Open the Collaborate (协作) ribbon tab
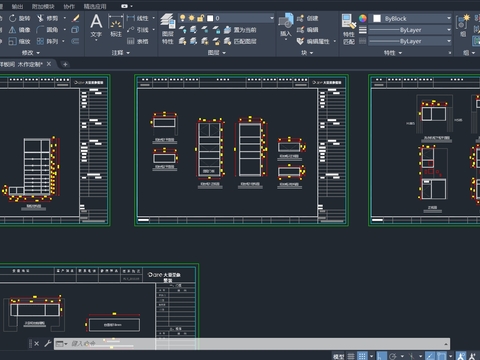This screenshot has height=360, width=480. [x=69, y=6]
